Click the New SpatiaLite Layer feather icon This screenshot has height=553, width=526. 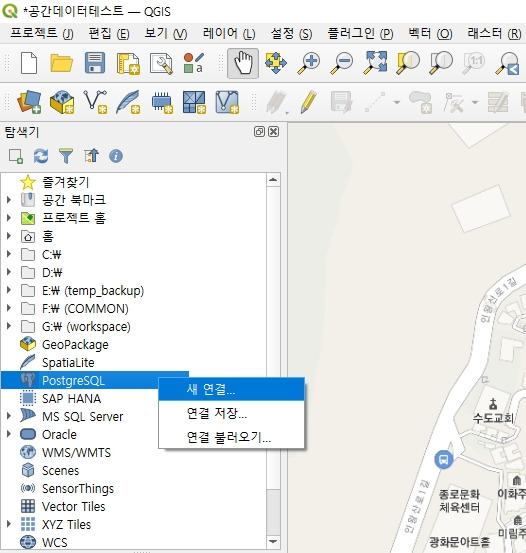click(x=128, y=102)
